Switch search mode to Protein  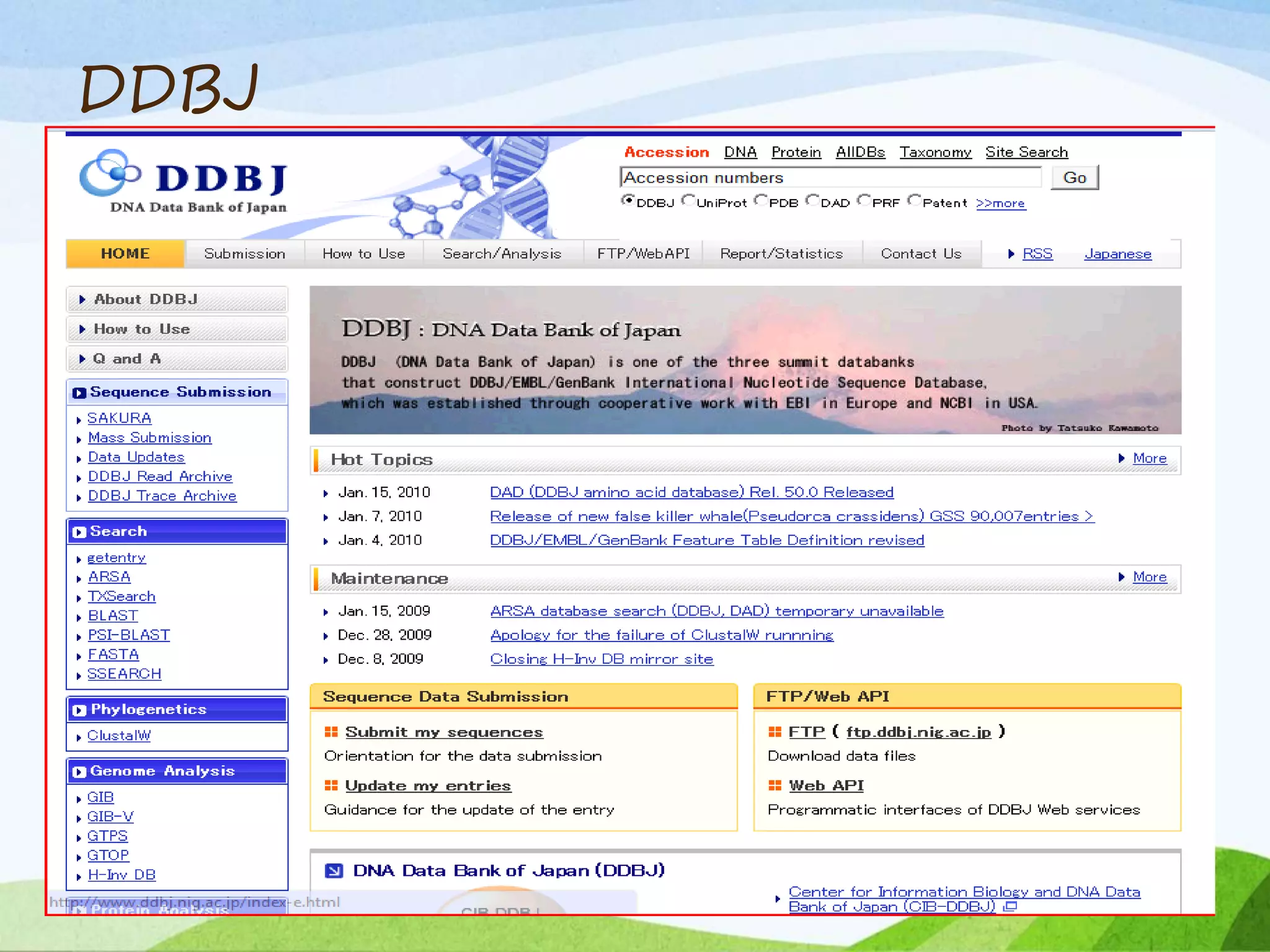click(796, 152)
